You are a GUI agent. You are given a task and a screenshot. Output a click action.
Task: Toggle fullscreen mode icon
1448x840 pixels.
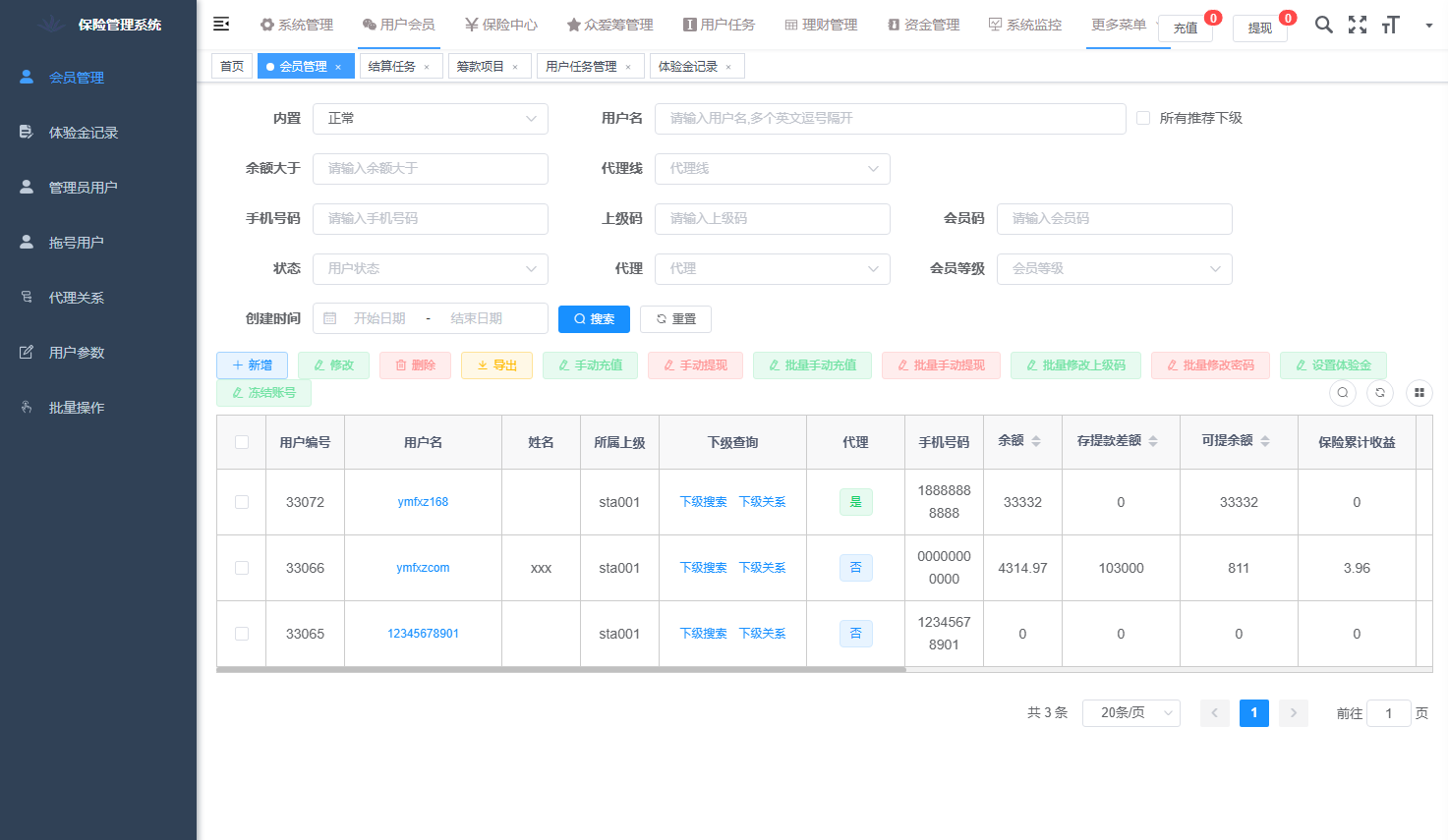click(1358, 25)
